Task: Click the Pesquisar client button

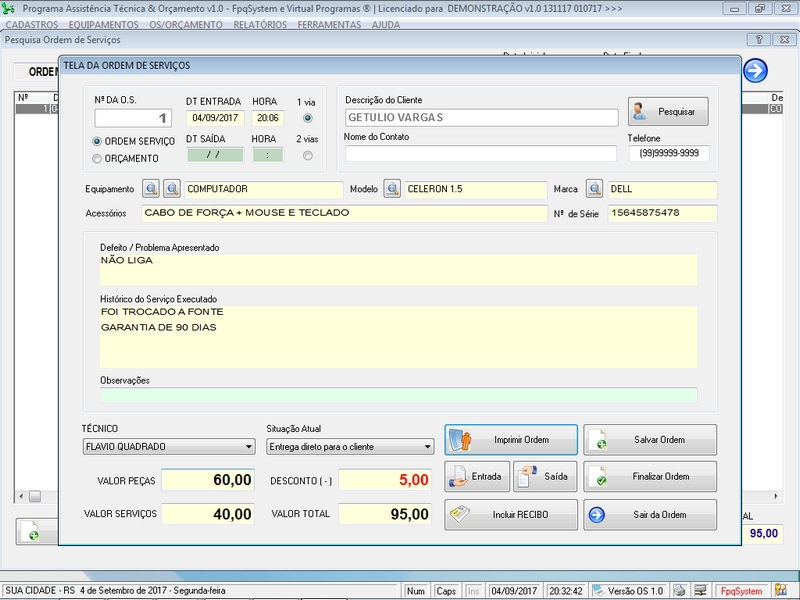Action: pyautogui.click(x=668, y=111)
